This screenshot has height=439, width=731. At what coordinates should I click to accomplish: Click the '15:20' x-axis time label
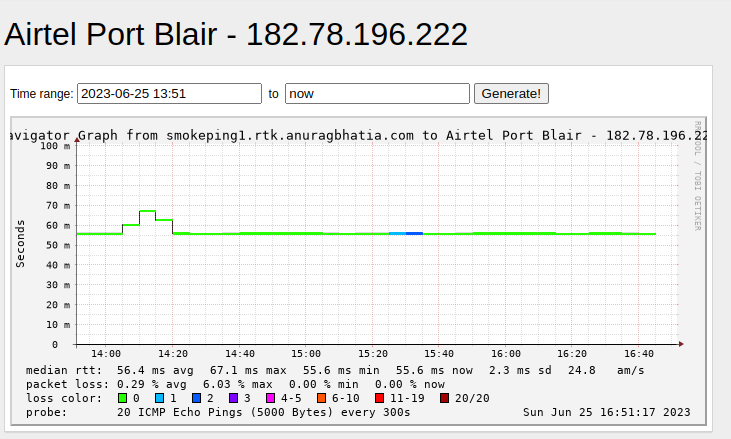click(x=372, y=354)
